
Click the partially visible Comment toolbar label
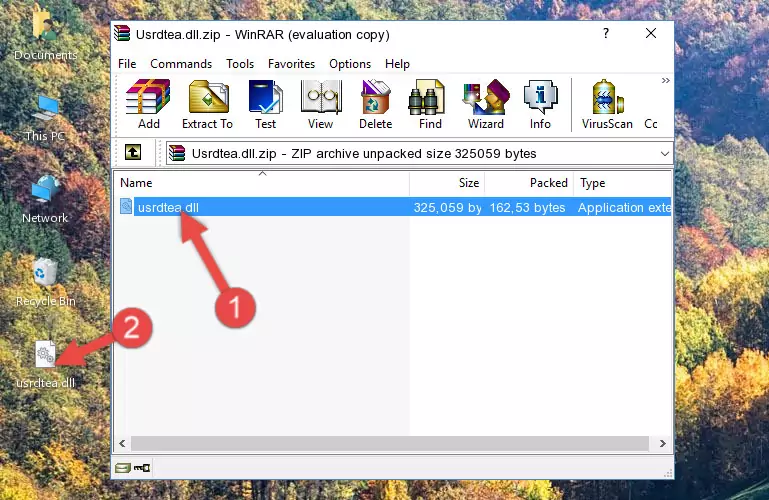click(x=651, y=124)
